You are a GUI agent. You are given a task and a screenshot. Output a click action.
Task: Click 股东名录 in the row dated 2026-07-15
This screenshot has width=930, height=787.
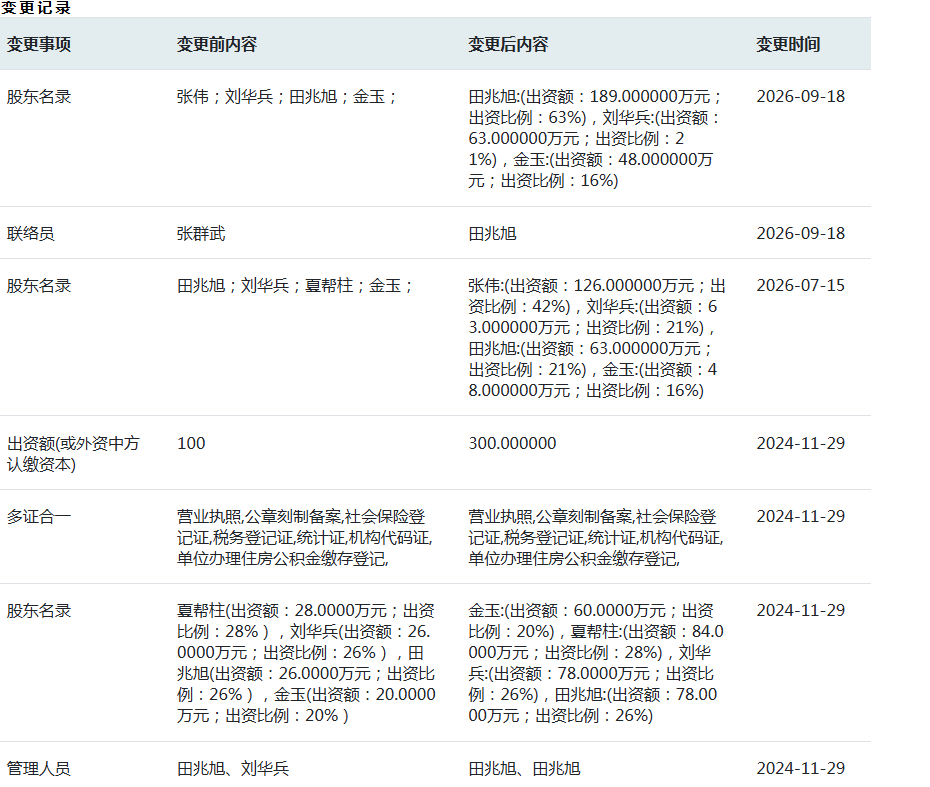(x=39, y=286)
